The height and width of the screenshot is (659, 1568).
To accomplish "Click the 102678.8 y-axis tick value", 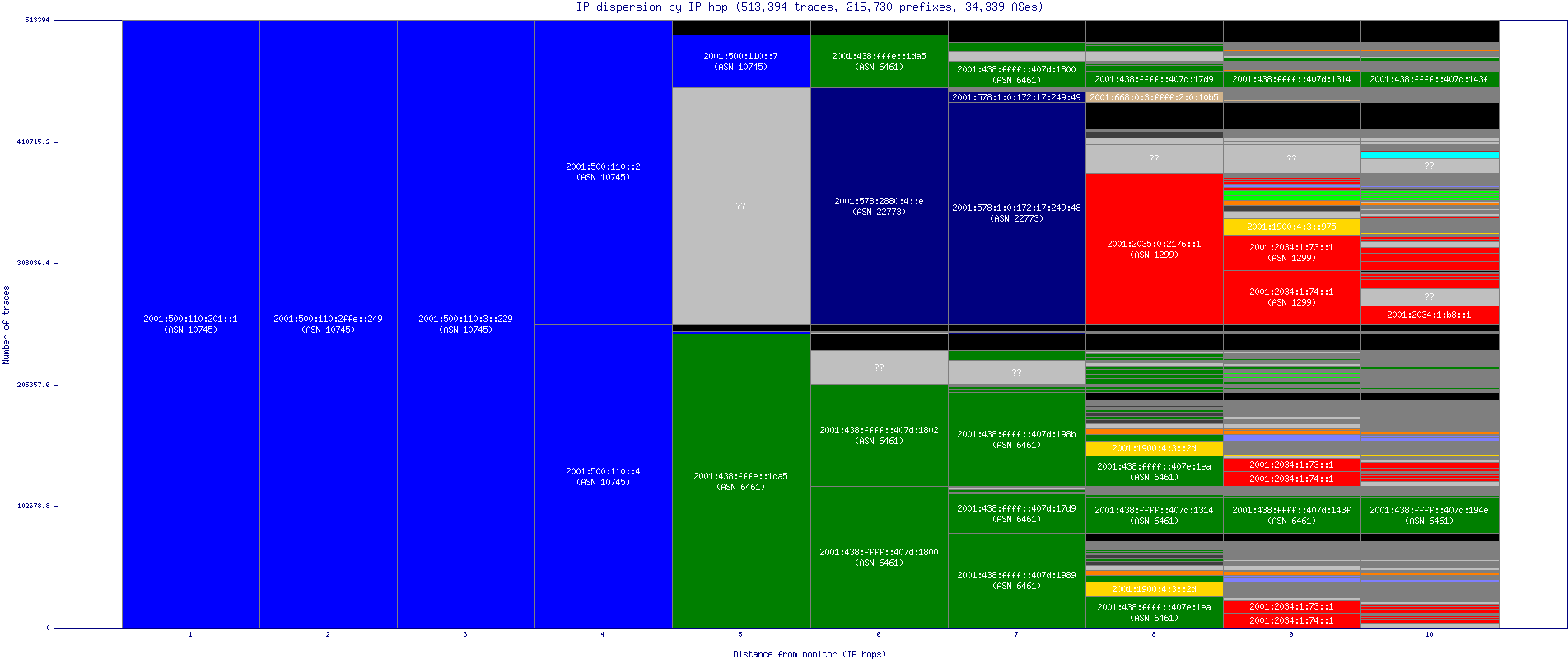I will point(34,506).
